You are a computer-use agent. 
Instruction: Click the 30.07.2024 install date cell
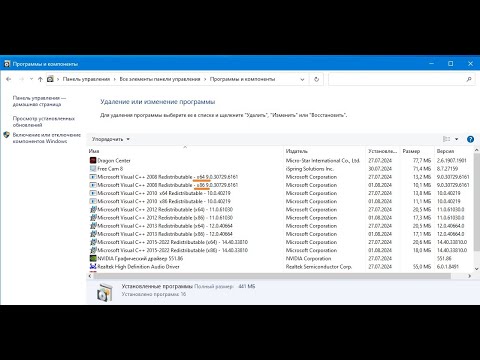[380, 169]
